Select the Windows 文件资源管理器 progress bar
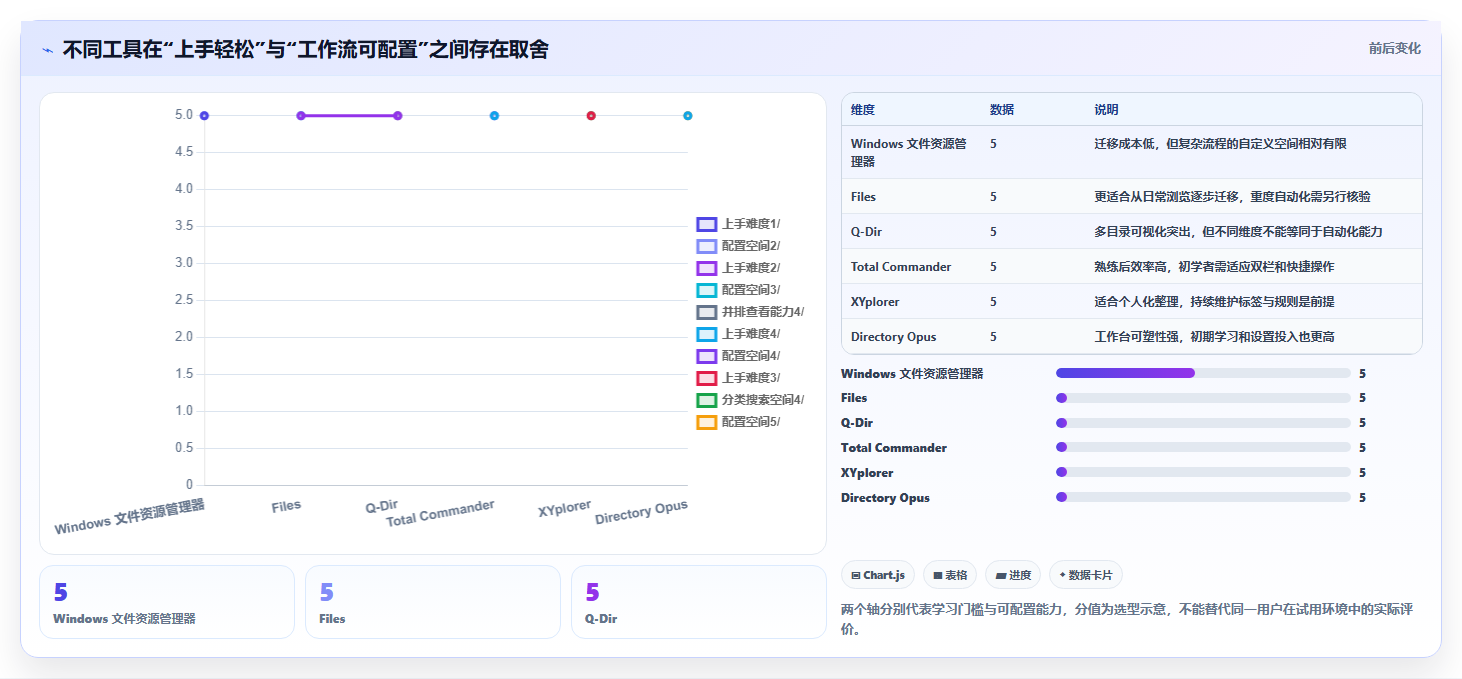This screenshot has width=1462, height=679. click(1203, 373)
